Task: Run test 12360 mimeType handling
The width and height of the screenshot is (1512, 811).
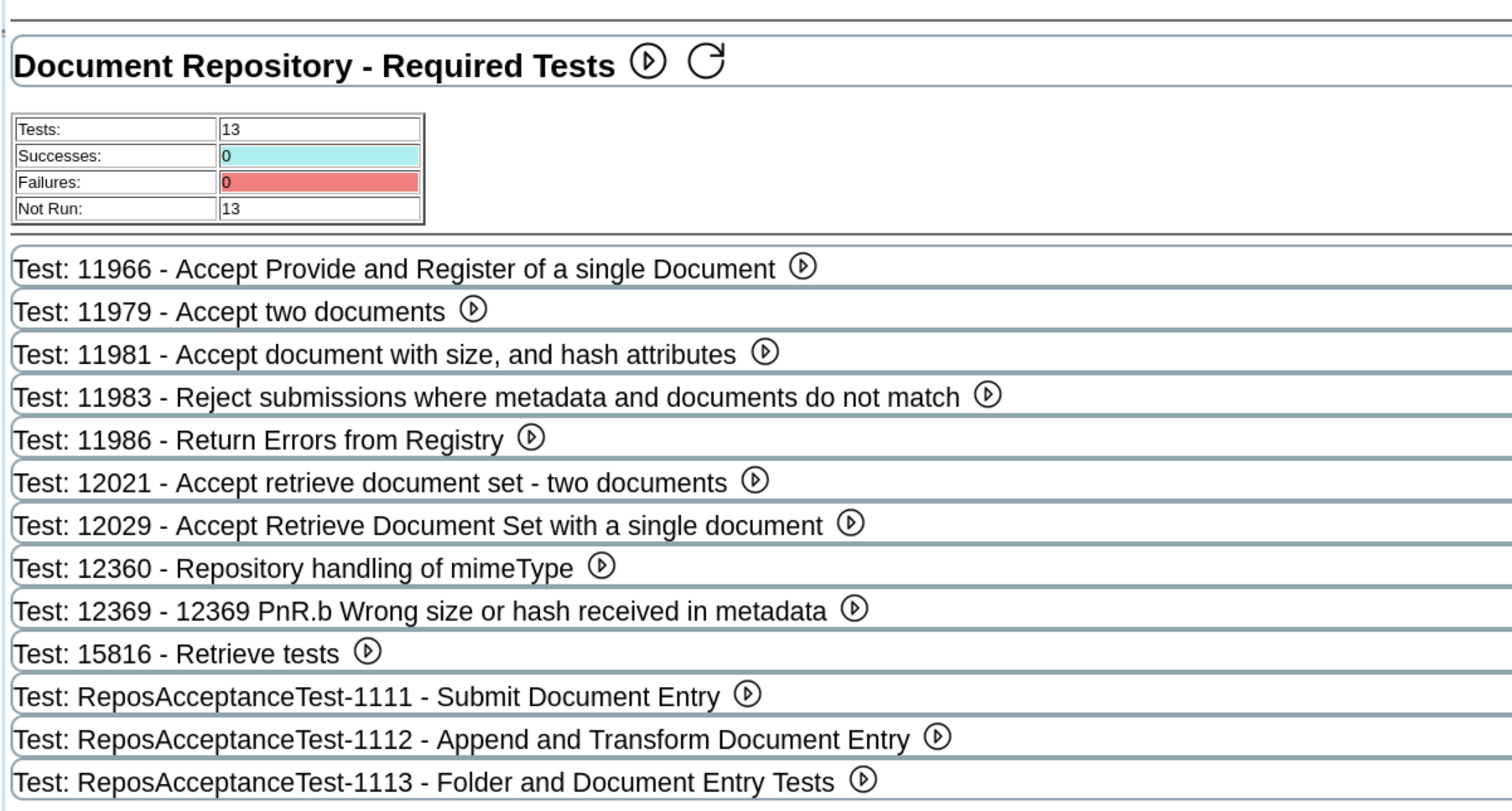Action: tap(601, 566)
